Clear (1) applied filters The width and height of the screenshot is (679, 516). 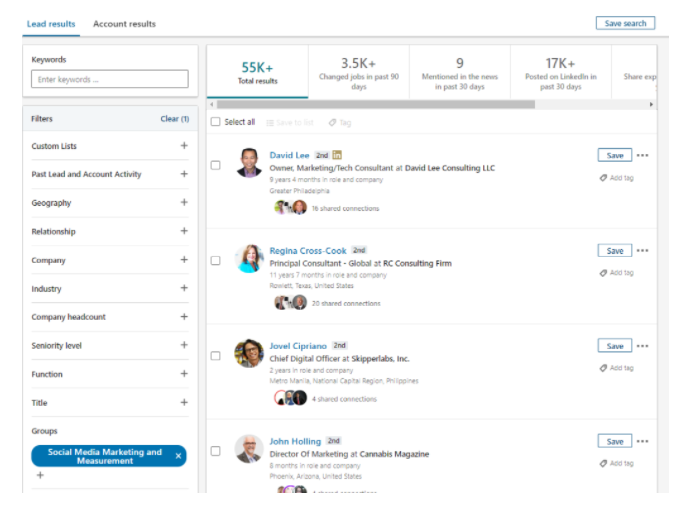[x=175, y=119]
